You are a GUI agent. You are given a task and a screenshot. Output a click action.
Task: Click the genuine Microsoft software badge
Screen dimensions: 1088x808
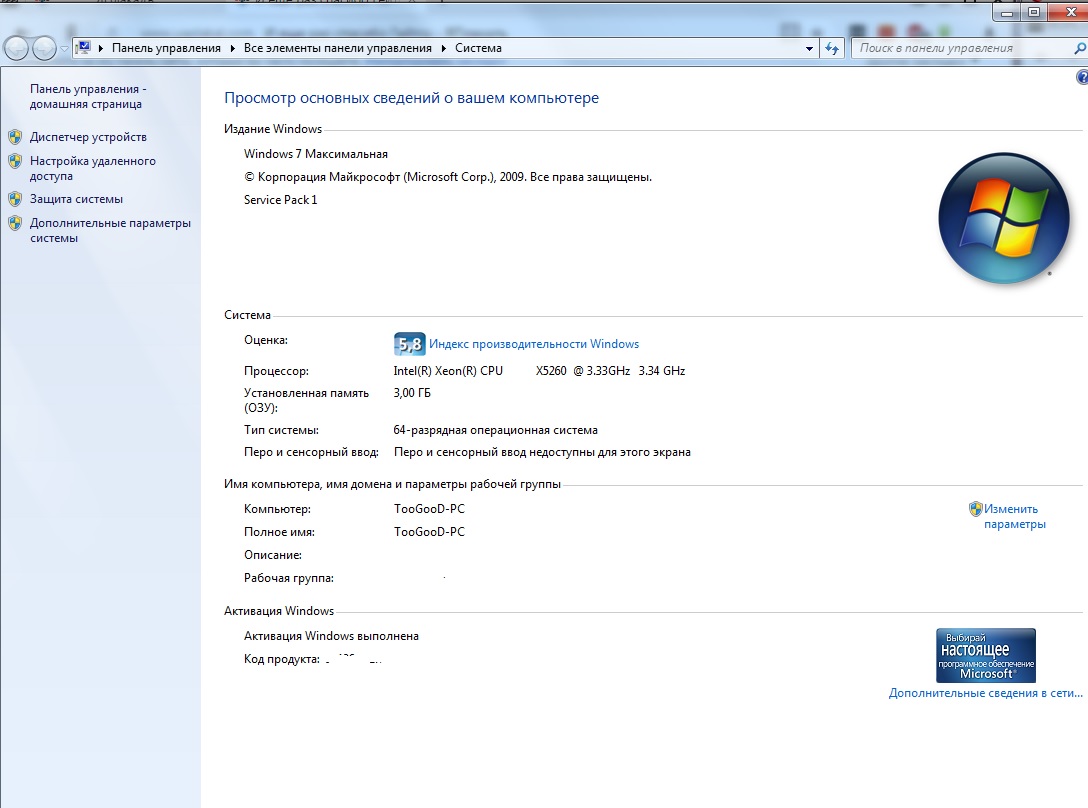[x=985, y=655]
